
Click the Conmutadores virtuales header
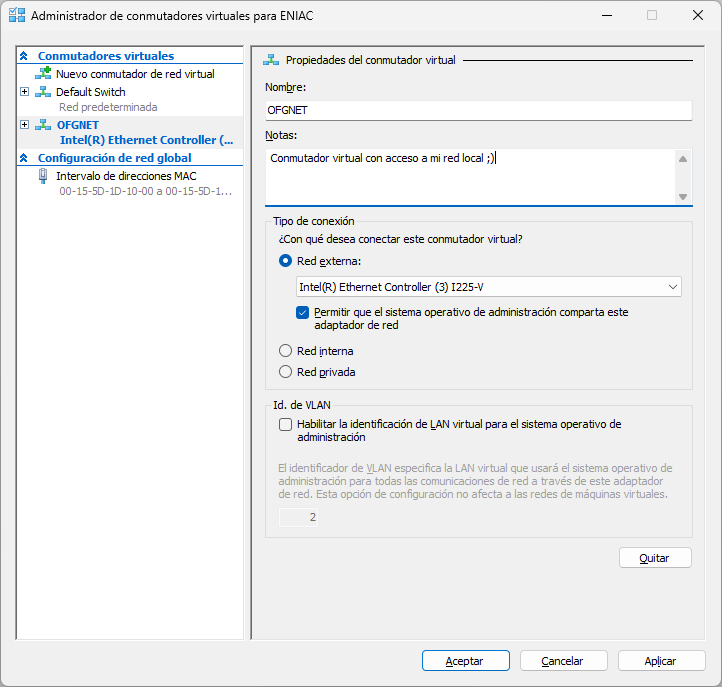106,56
